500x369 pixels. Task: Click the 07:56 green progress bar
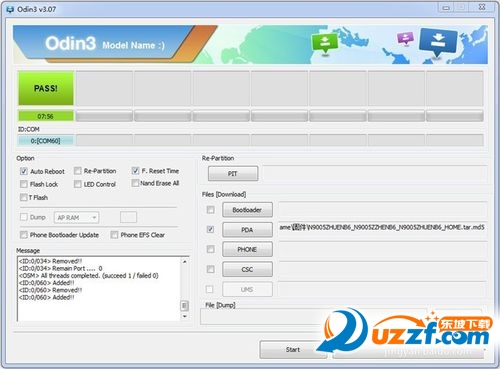pyautogui.click(x=46, y=116)
